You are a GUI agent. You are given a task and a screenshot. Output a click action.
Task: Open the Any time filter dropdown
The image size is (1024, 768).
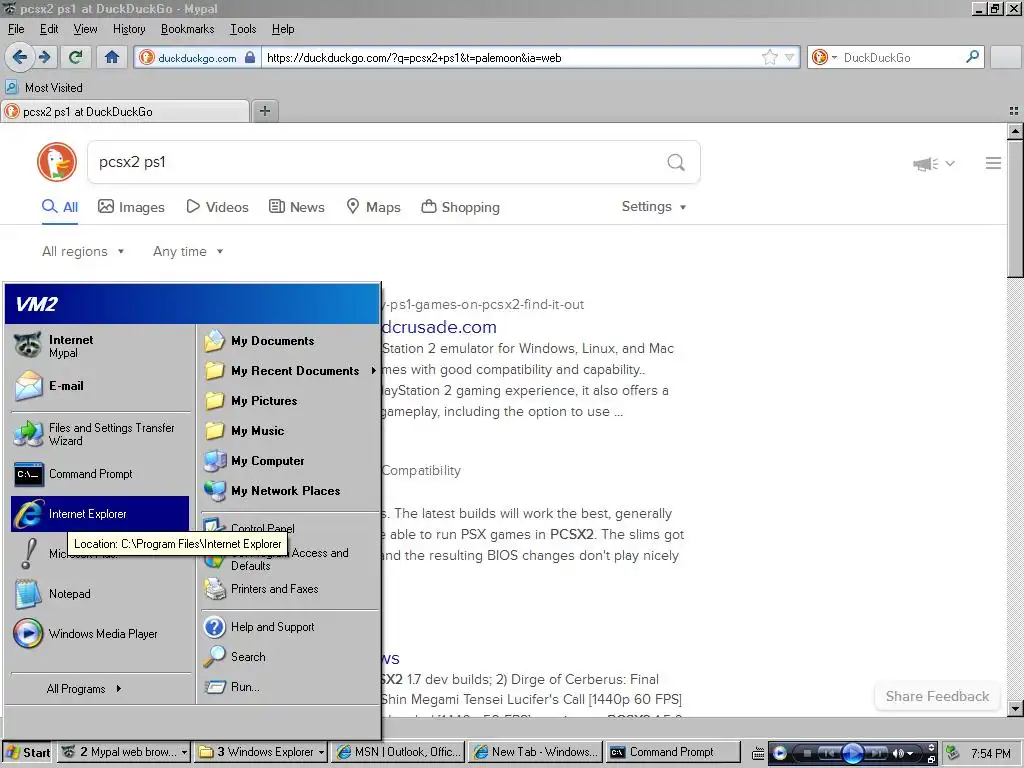pyautogui.click(x=188, y=251)
